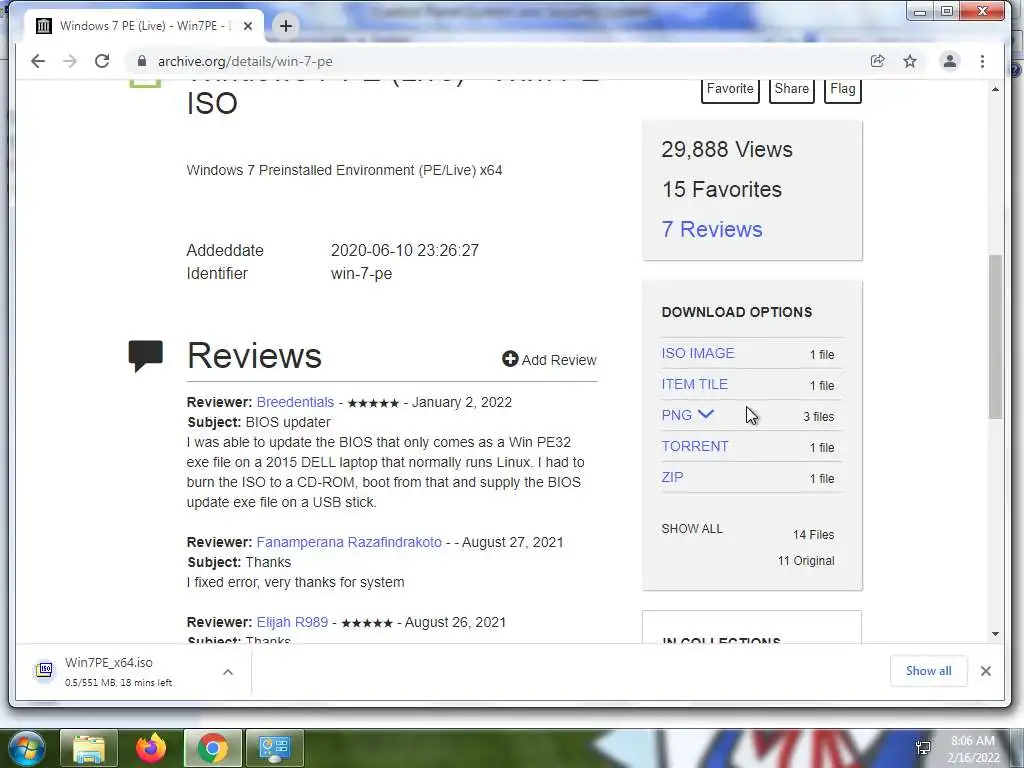The image size is (1024, 768).
Task: Download the ISO IMAGE option
Action: (x=697, y=353)
